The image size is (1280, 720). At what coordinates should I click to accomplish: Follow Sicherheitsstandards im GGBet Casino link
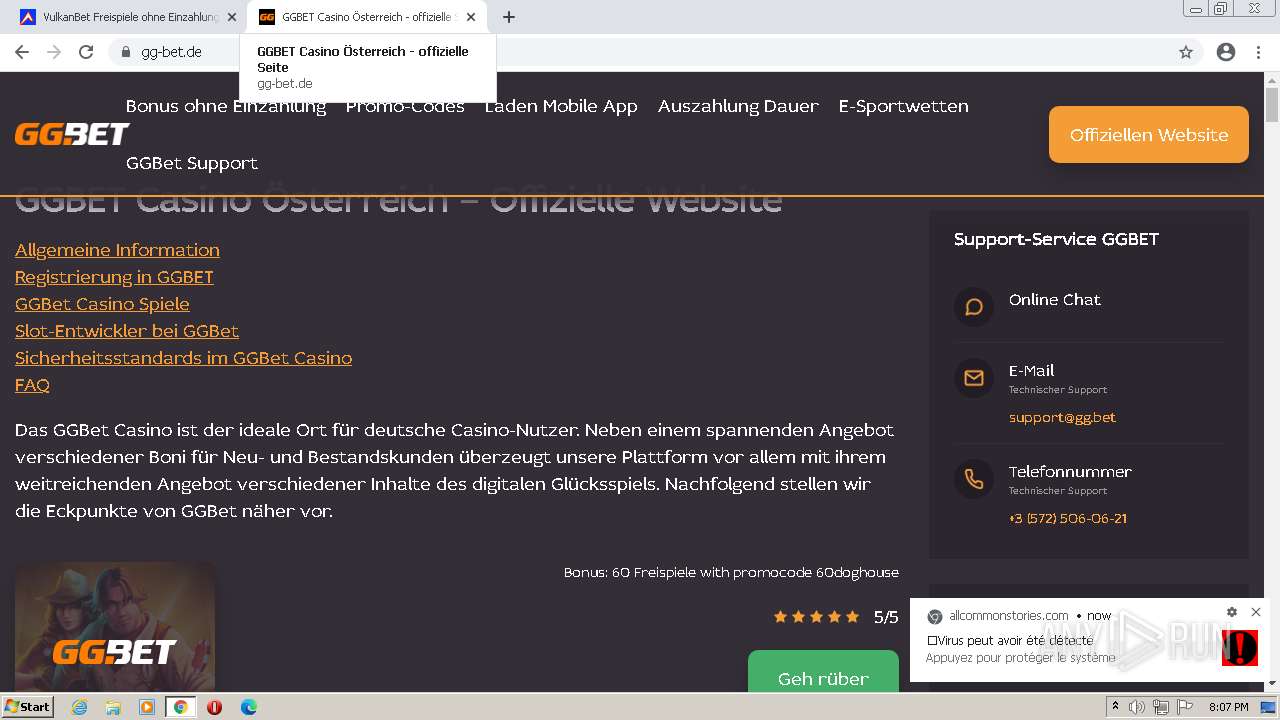(183, 358)
